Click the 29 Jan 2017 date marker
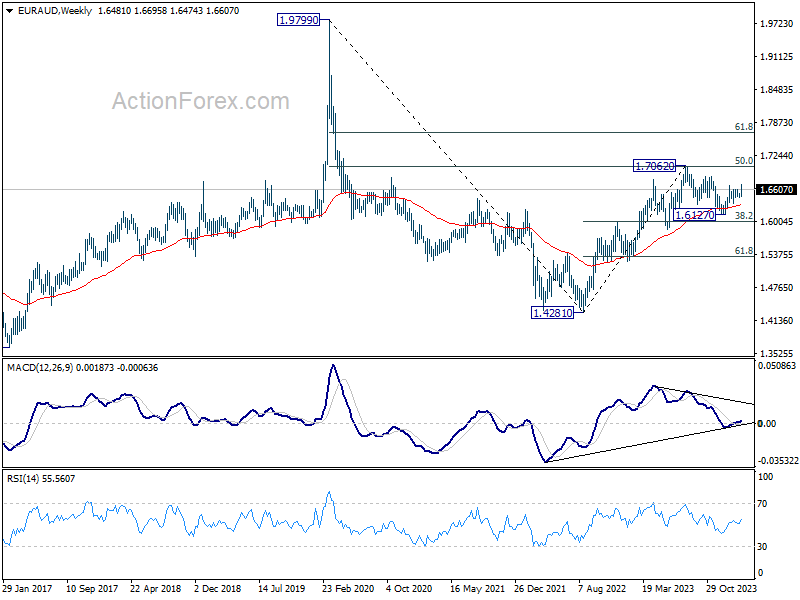The image size is (800, 600). pyautogui.click(x=28, y=588)
